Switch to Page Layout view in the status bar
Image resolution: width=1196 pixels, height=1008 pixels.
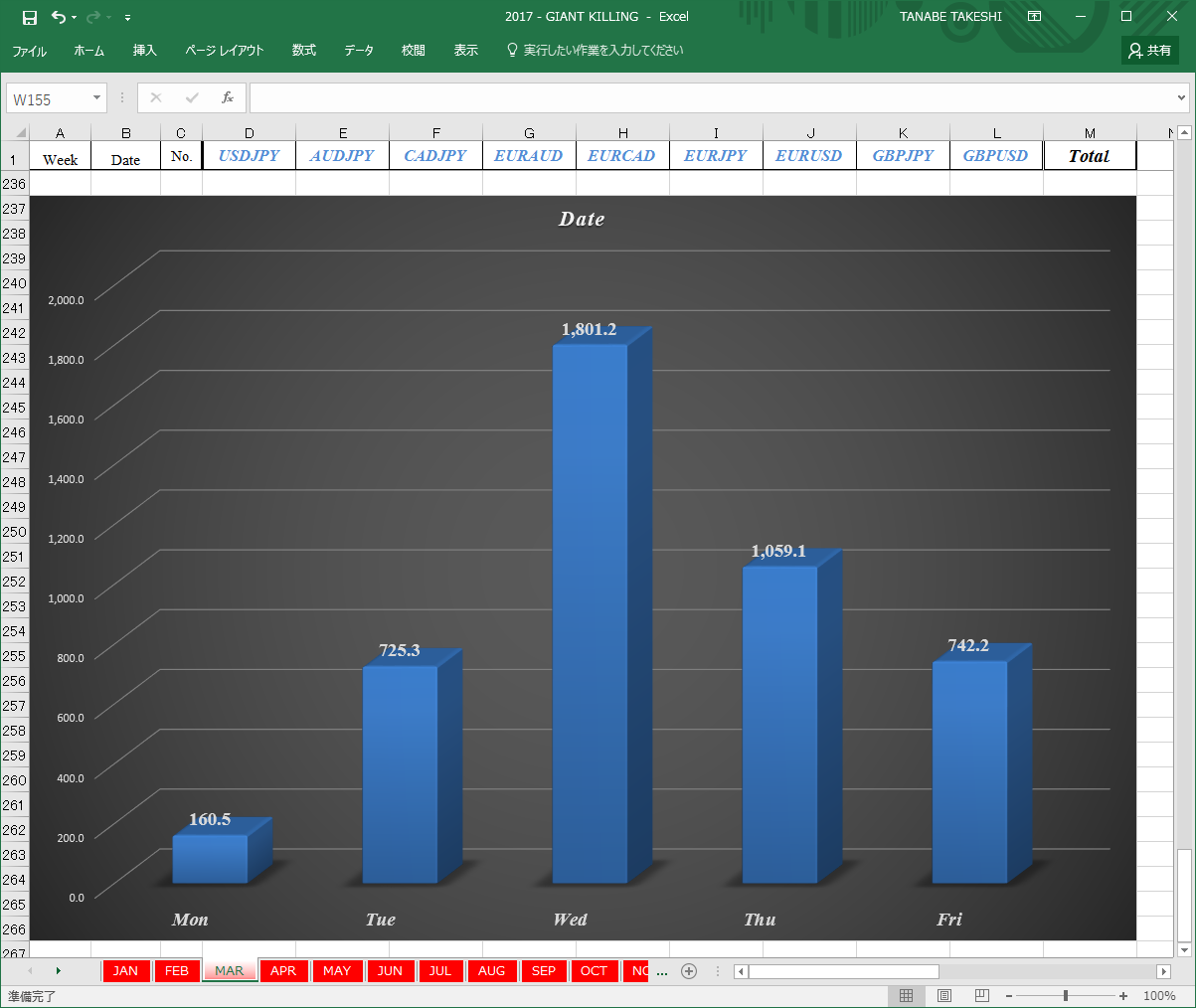(x=944, y=995)
